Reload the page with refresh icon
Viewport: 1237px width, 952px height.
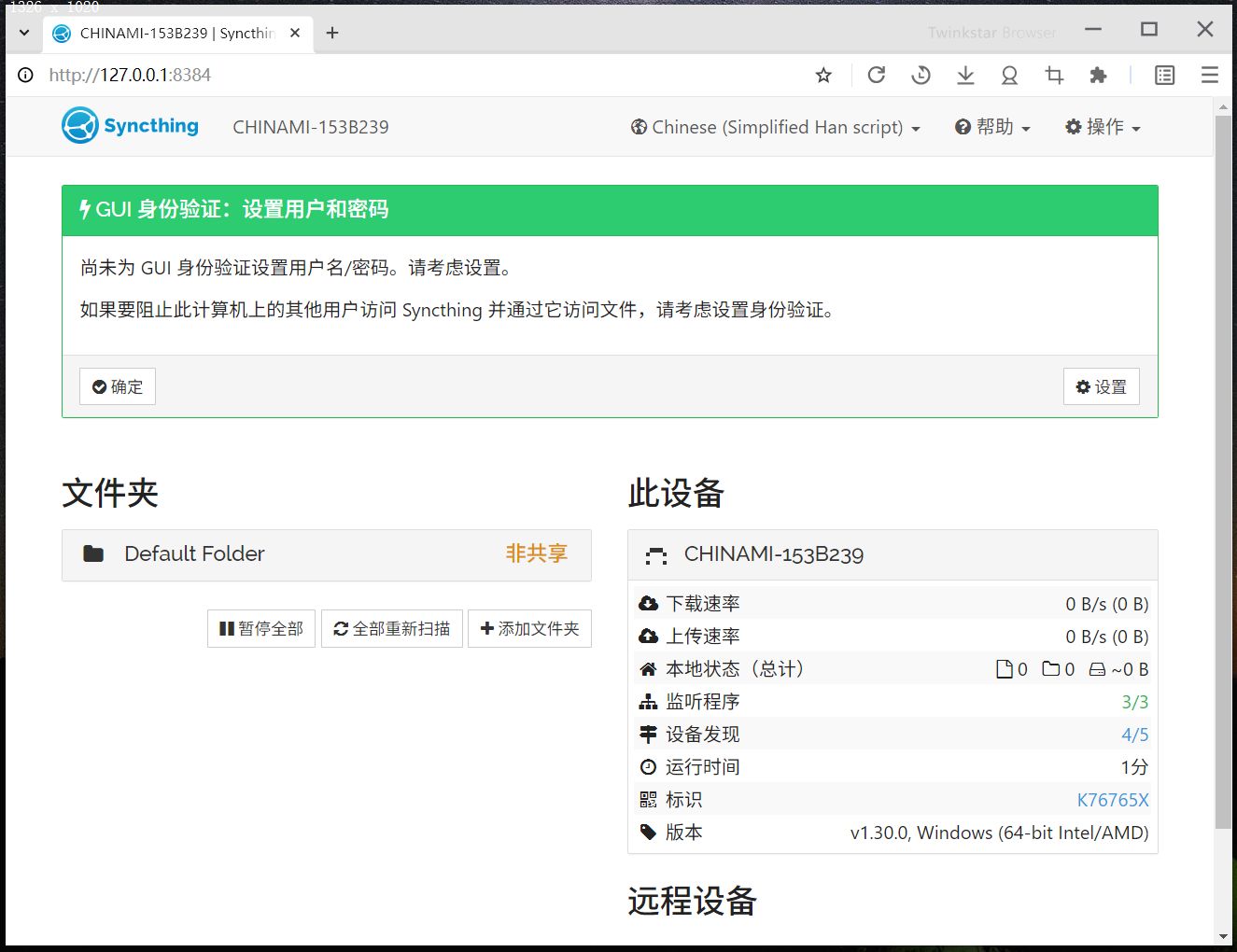click(876, 76)
